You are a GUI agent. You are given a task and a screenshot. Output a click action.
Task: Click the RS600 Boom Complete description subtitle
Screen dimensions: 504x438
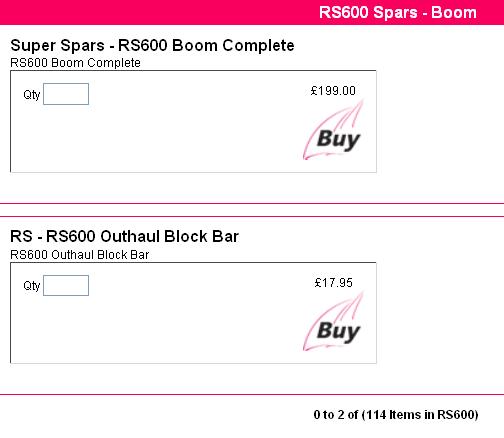click(76, 63)
